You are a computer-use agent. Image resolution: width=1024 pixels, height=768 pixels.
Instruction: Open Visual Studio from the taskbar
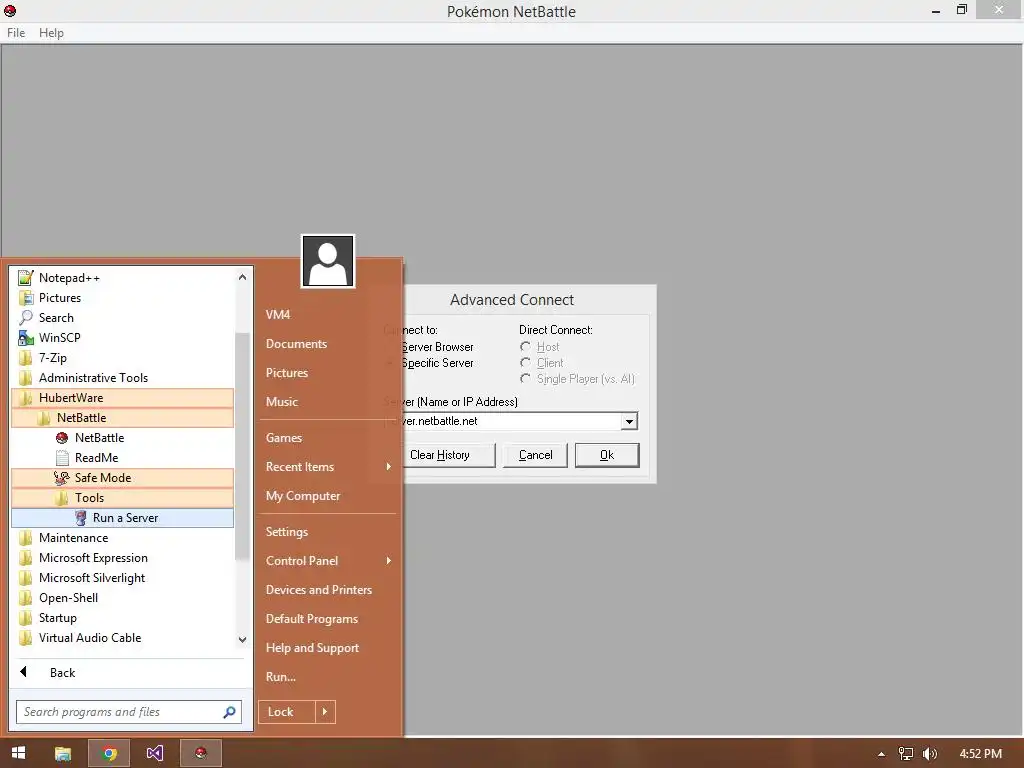(x=155, y=754)
